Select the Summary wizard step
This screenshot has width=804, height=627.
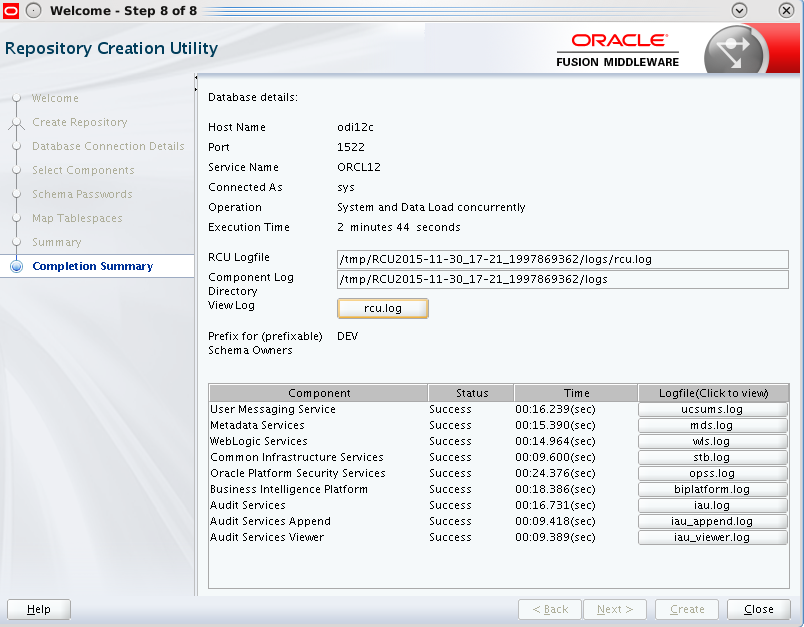coord(56,242)
